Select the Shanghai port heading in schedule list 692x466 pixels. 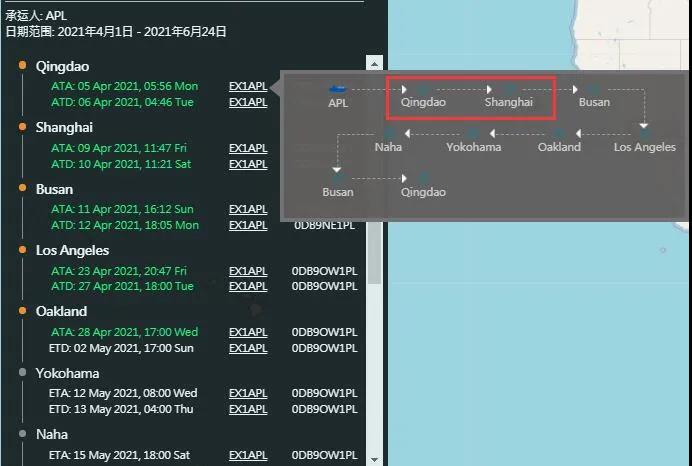tap(64, 127)
